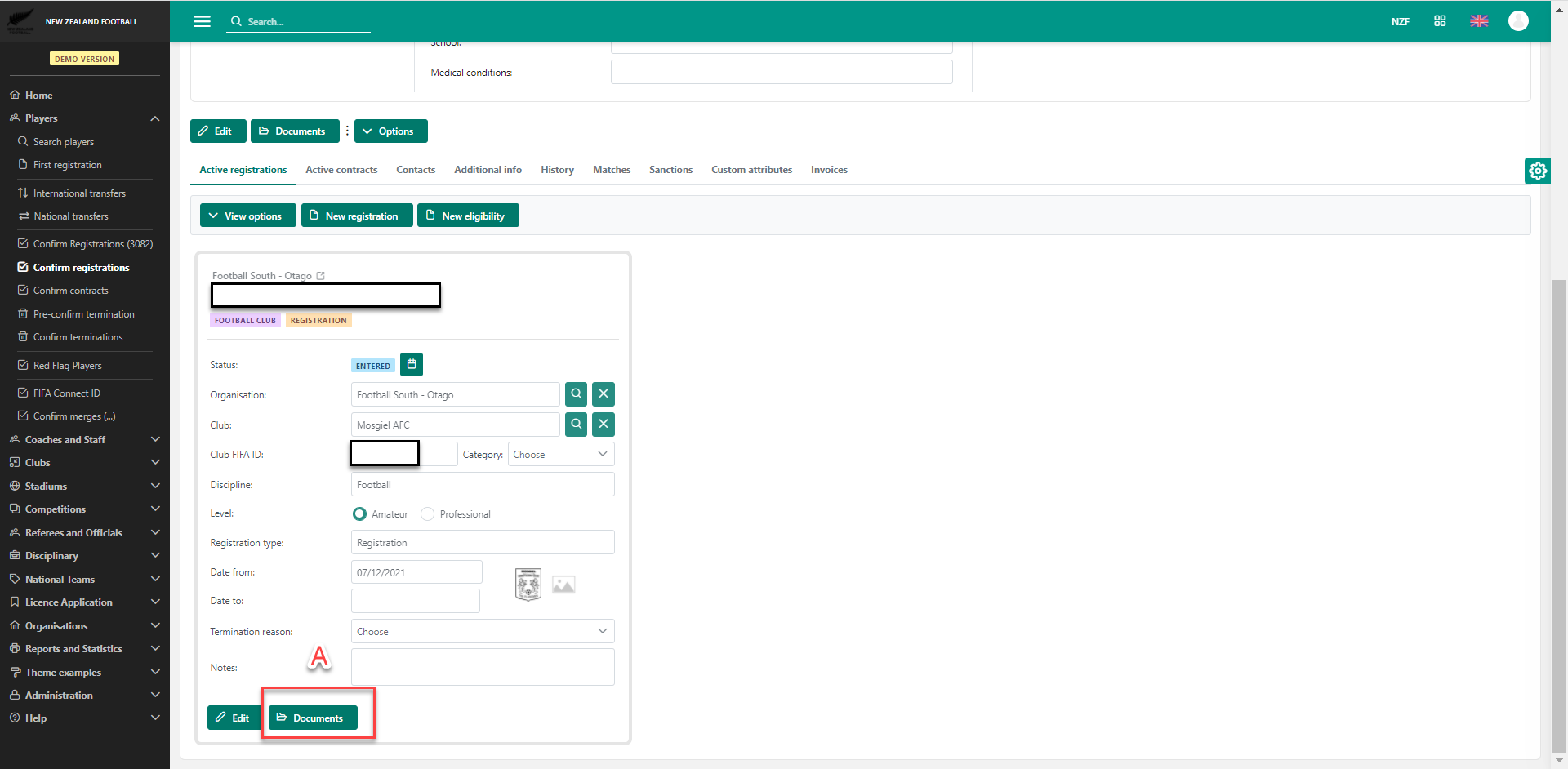Clear the Club field with X icon

click(x=603, y=425)
